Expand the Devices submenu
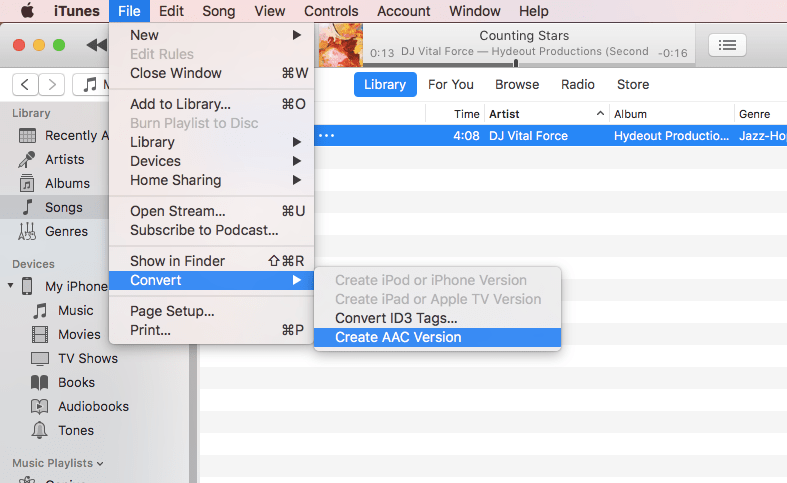Viewport: 787px width, 483px height. pyautogui.click(x=211, y=161)
